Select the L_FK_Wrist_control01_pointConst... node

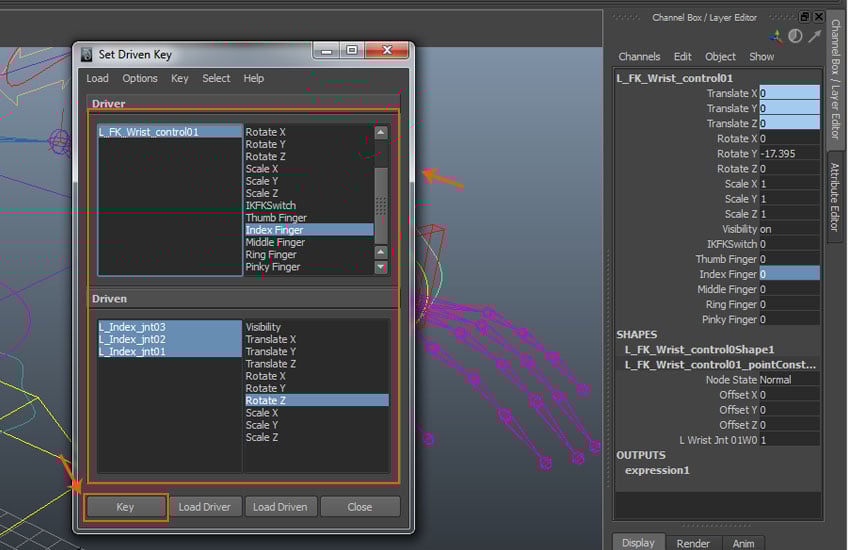point(720,365)
